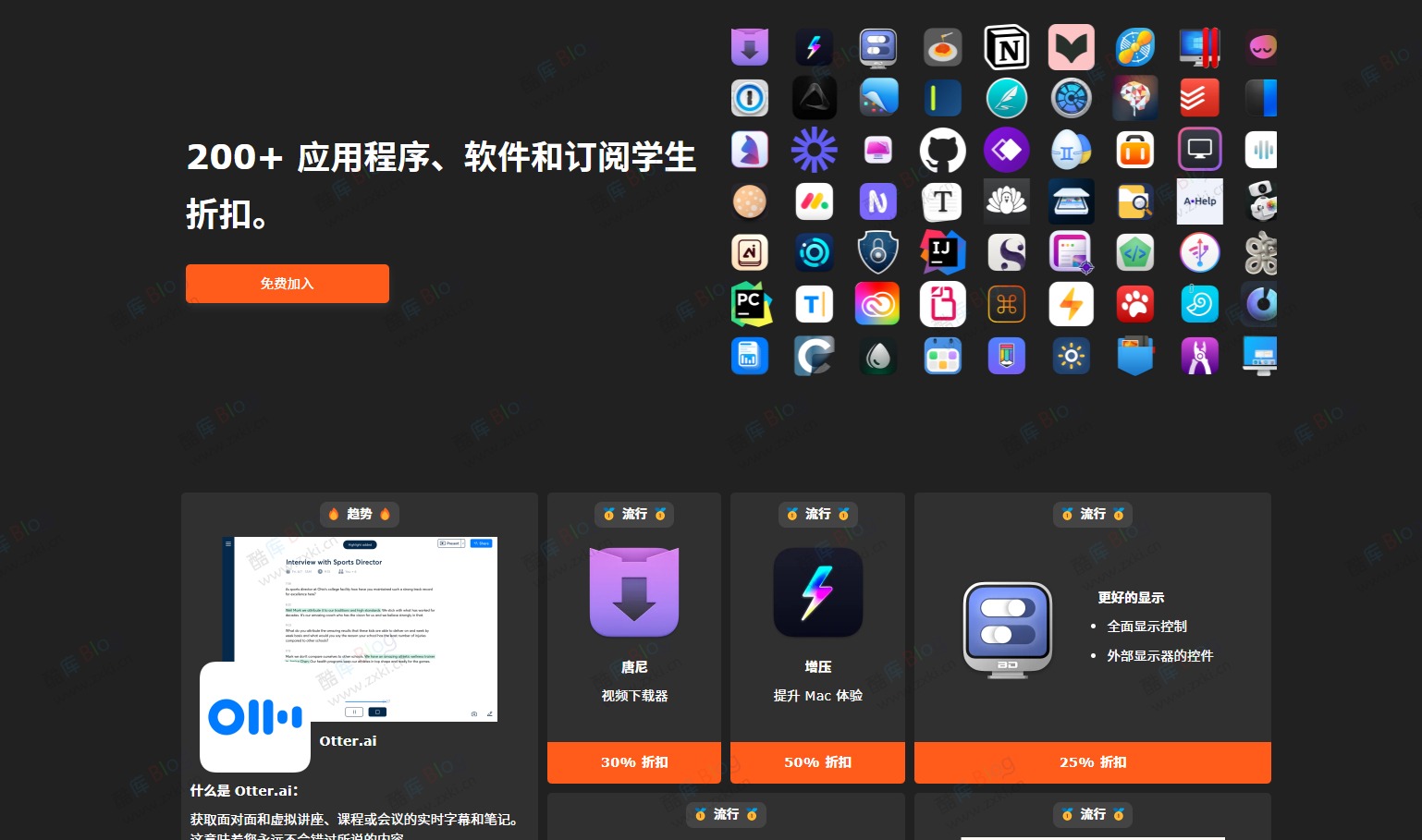The image size is (1422, 840).
Task: Click the flatbed scanner app icon
Action: (x=1072, y=201)
